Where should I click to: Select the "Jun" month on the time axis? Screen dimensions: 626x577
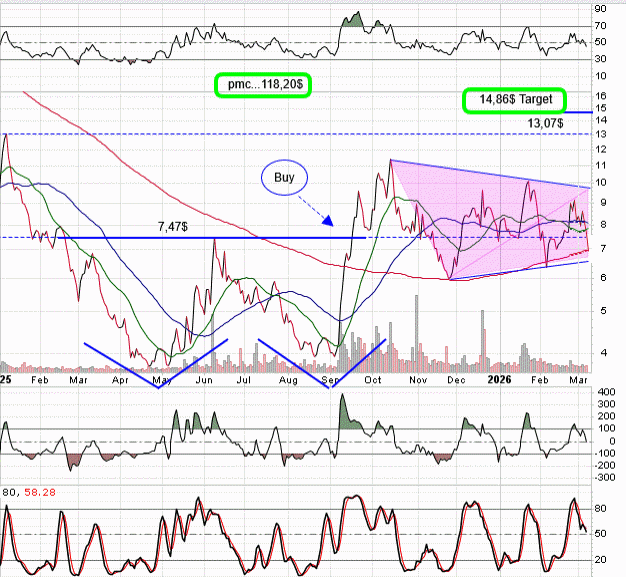[x=204, y=381]
